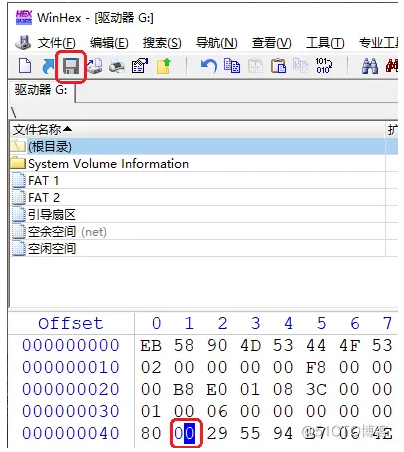Screen dimensions: 404x452
Task: Select the FAT 1 entry
Action: (44, 181)
